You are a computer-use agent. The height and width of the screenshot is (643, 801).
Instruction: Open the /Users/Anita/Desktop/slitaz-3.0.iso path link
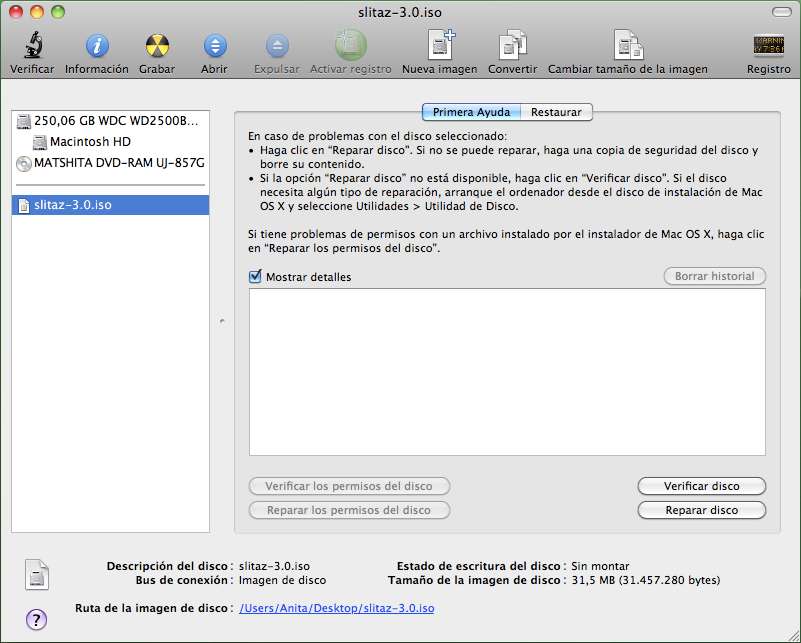pos(337,608)
